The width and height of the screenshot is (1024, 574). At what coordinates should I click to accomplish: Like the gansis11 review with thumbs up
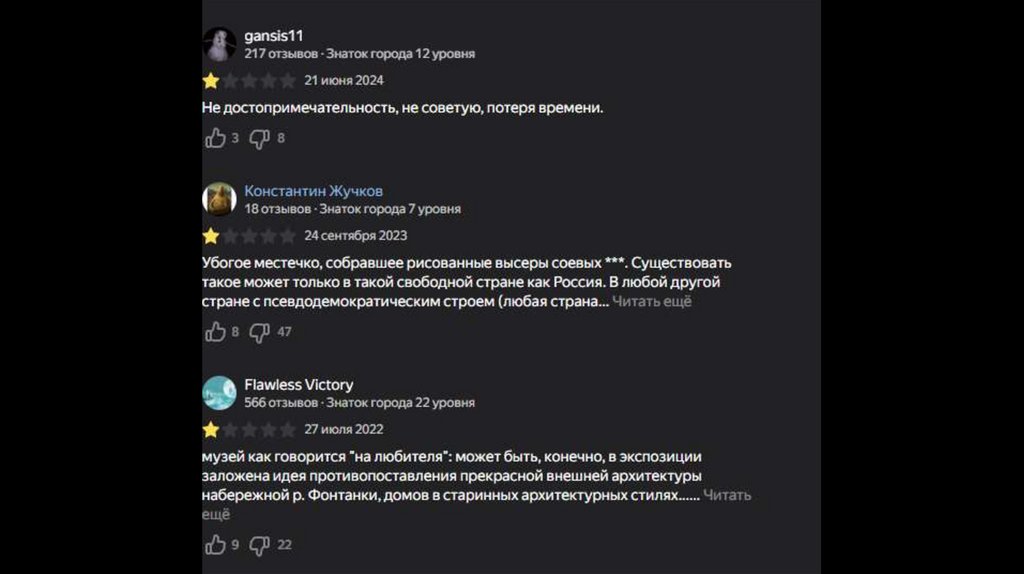coord(215,138)
